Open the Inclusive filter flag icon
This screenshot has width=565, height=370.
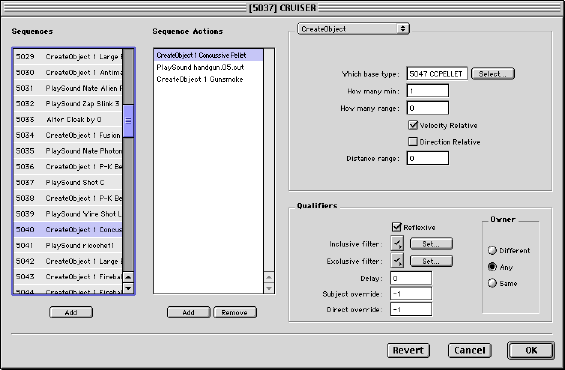pos(397,244)
